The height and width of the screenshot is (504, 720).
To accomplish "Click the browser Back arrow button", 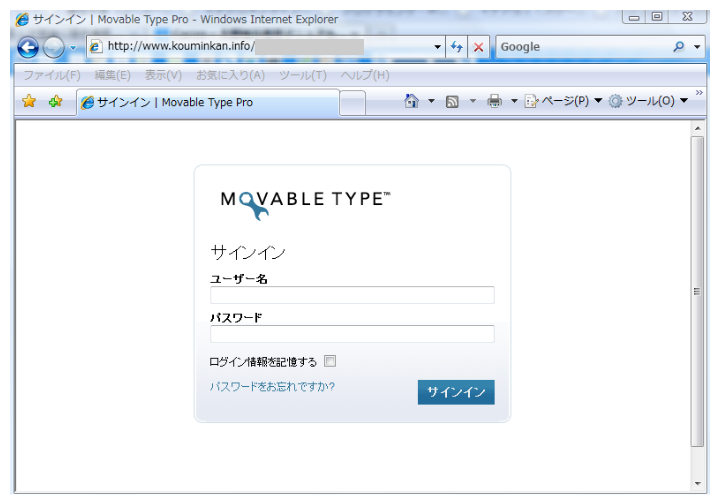I will click(28, 47).
